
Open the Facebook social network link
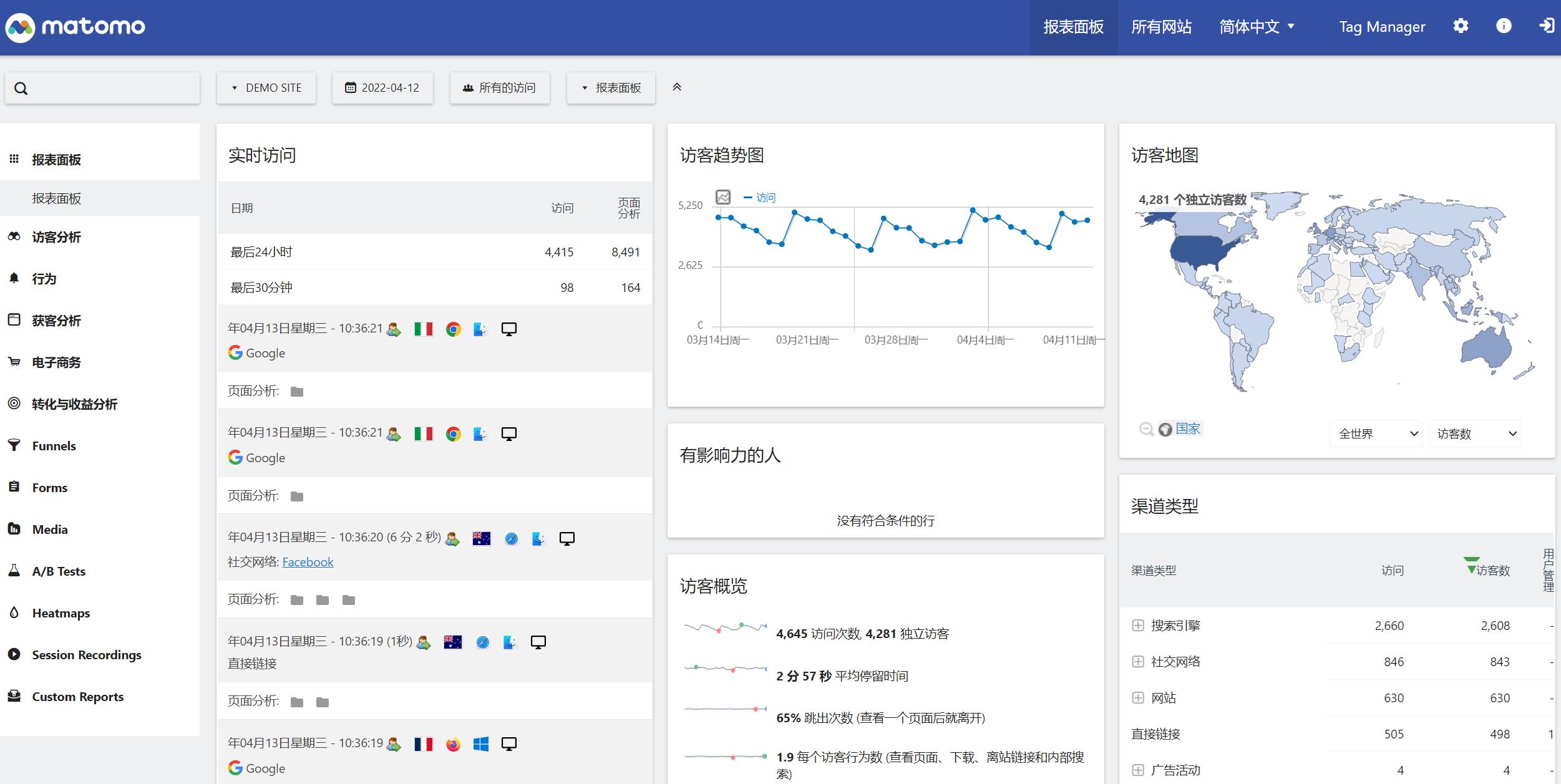point(308,561)
